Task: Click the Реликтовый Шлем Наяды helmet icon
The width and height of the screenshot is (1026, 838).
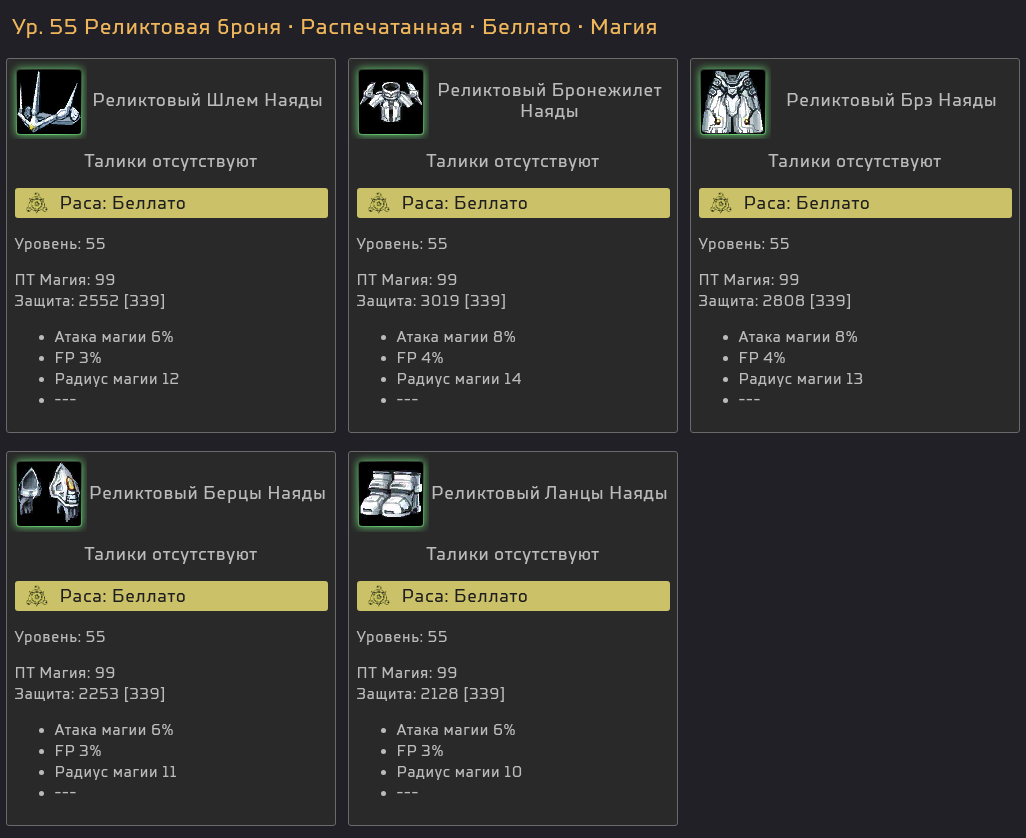Action: [49, 102]
